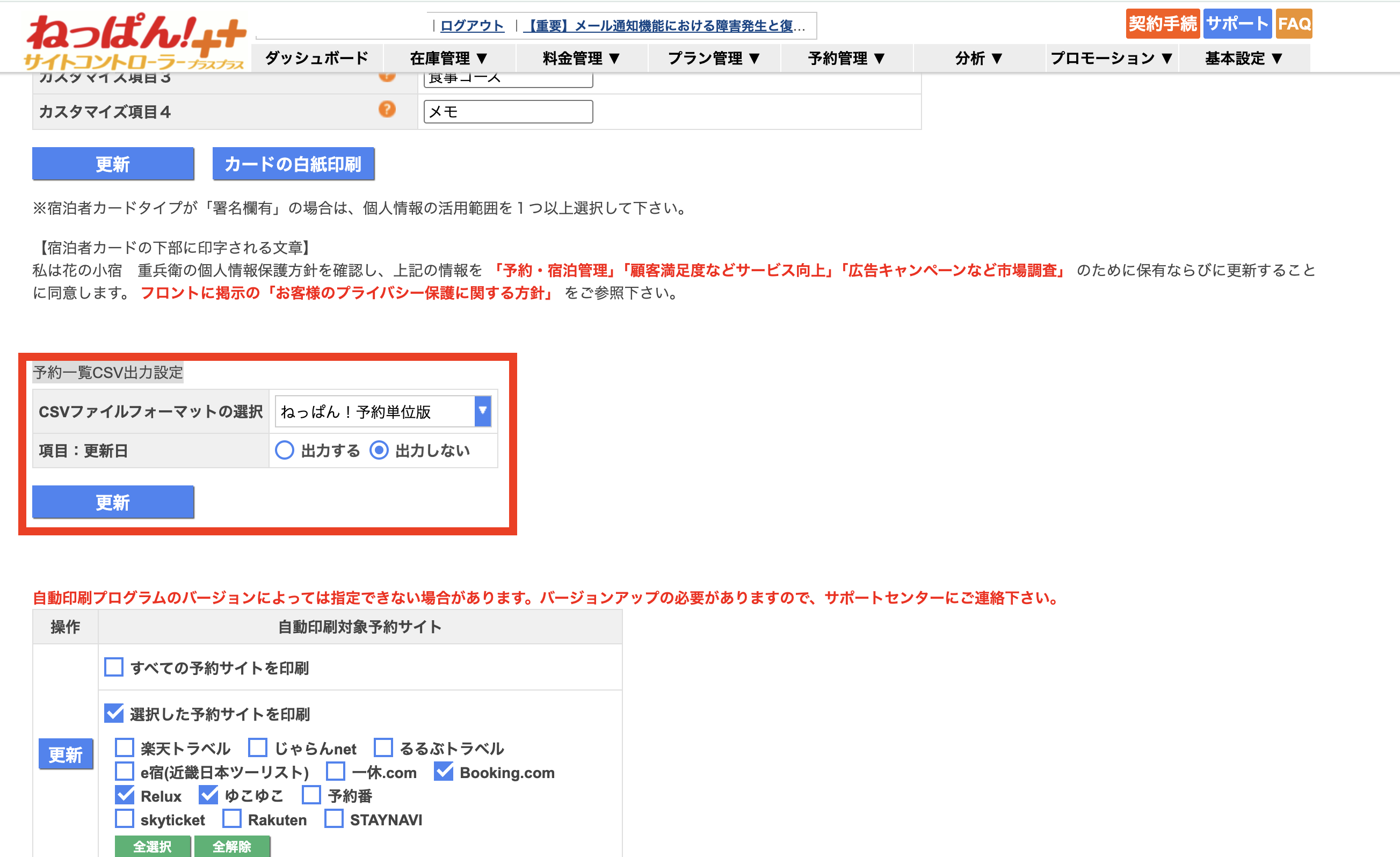Click the ねっぱん!++ logo
Viewport: 1400px width, 857px height.
pos(135,41)
